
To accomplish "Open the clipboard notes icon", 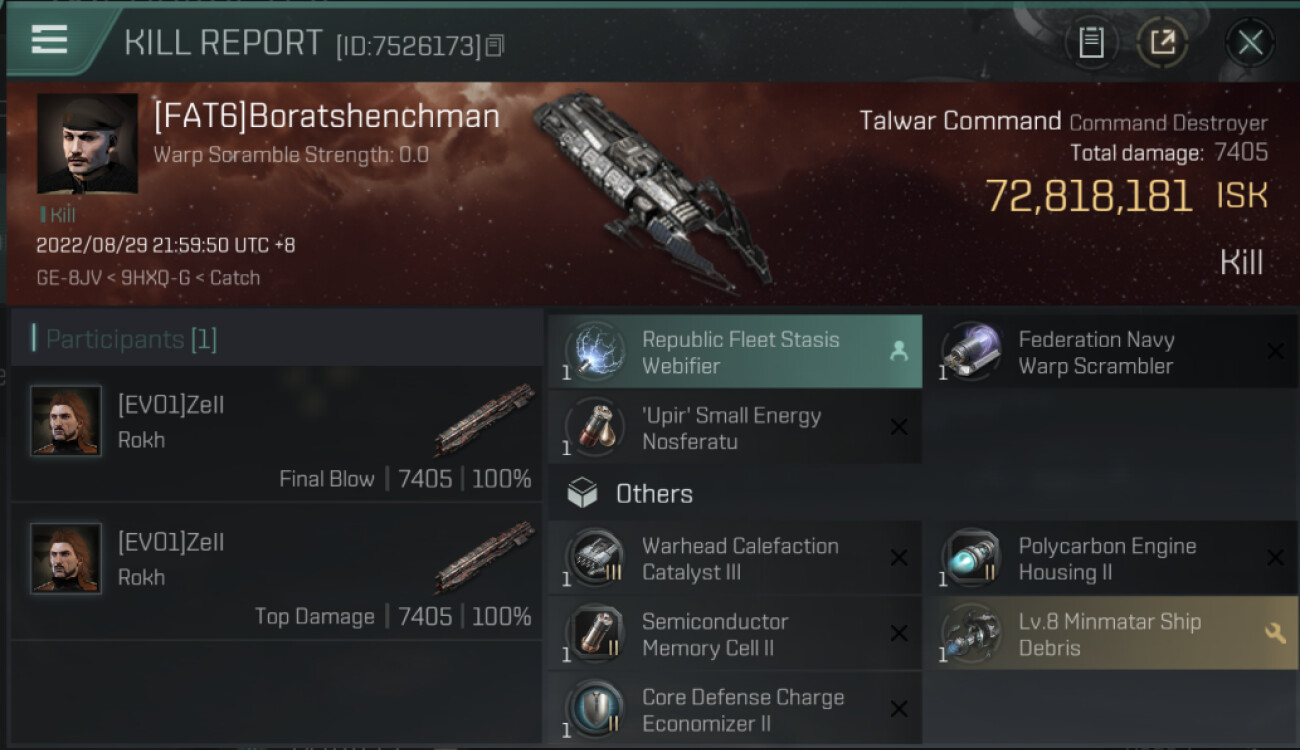I will tap(1091, 42).
